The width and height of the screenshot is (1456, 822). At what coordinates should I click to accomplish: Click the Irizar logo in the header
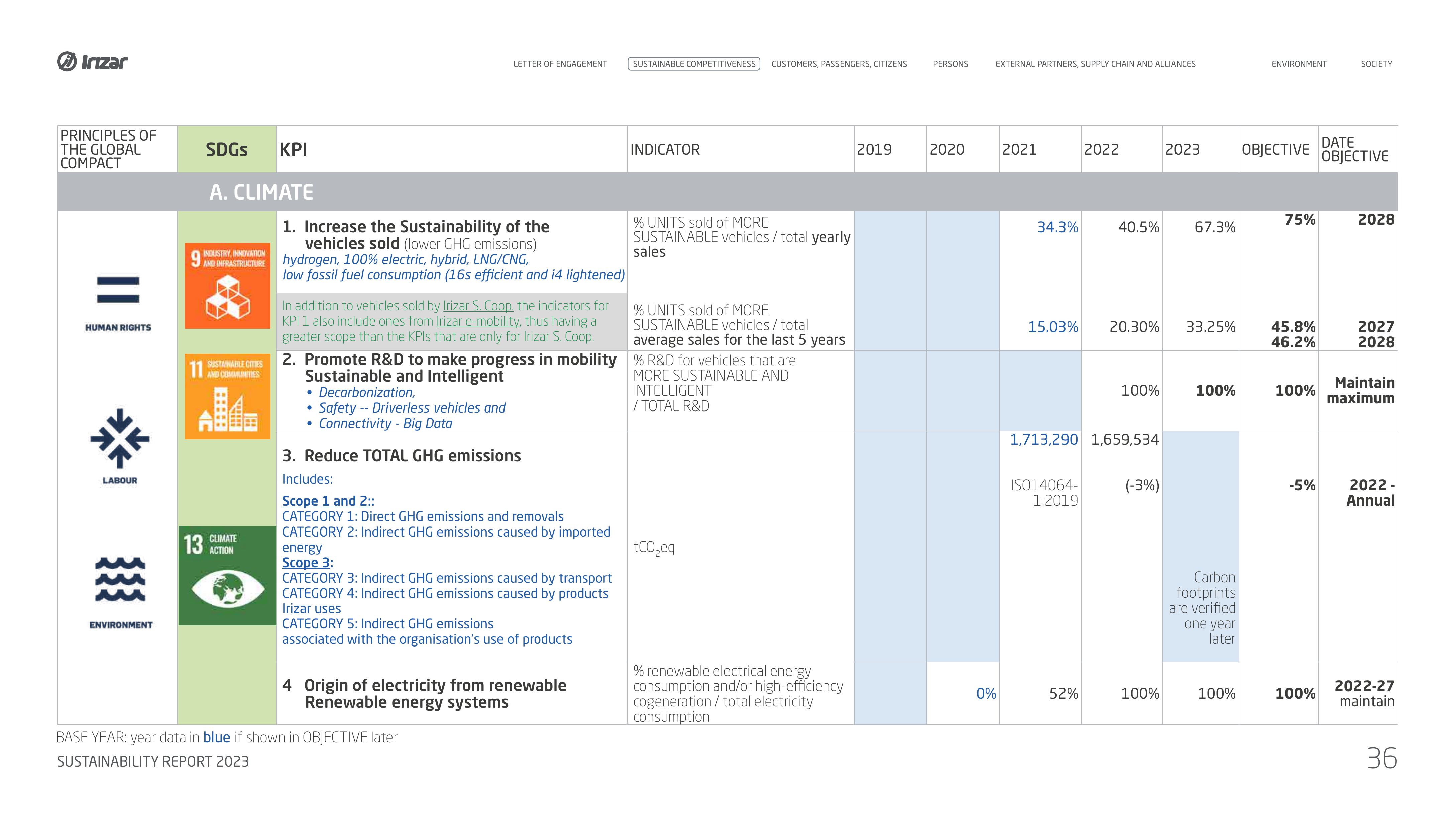pyautogui.click(x=92, y=62)
